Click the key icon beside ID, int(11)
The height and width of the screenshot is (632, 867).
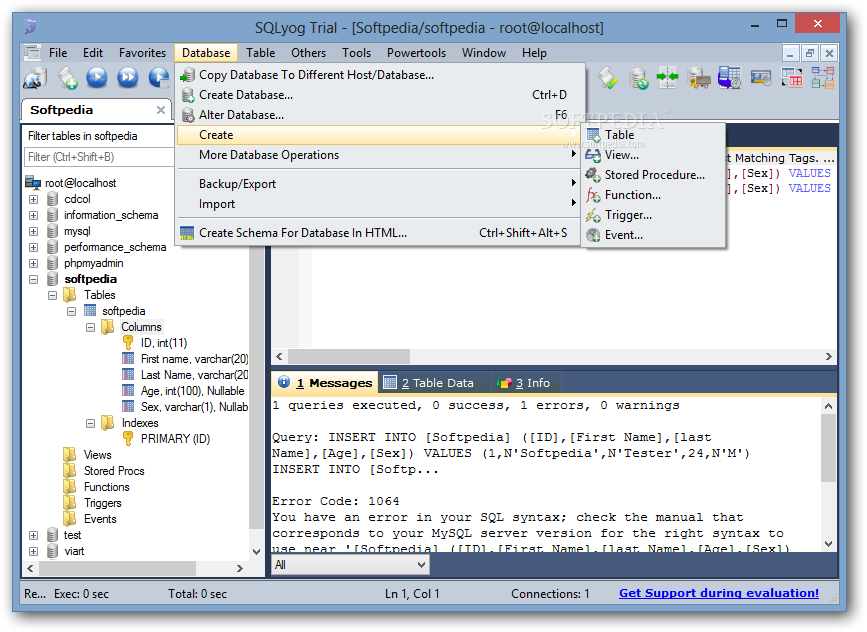point(128,343)
